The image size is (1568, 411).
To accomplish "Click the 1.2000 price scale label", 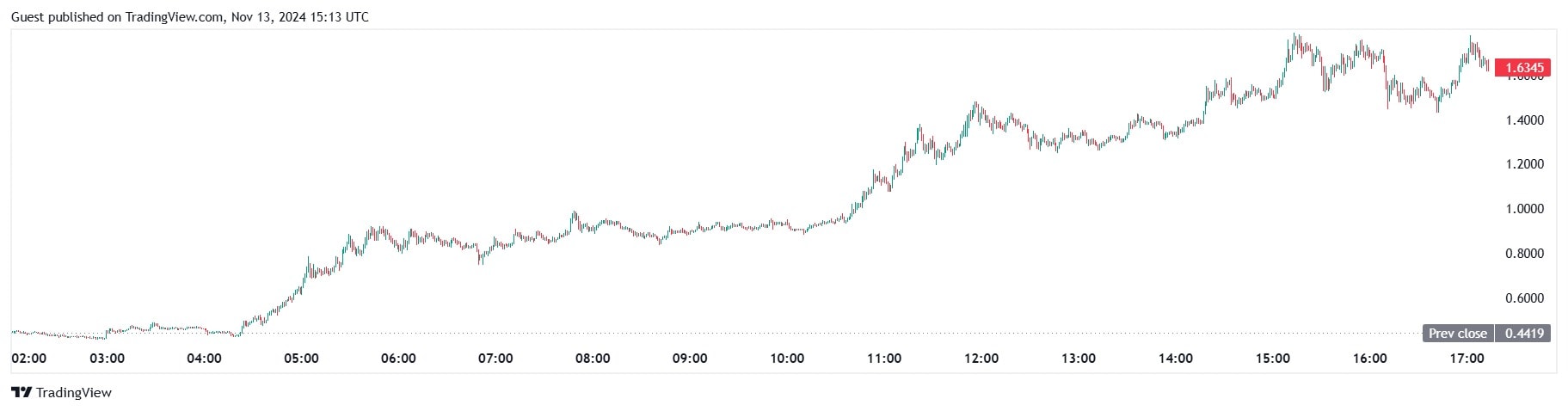I will [x=1524, y=164].
